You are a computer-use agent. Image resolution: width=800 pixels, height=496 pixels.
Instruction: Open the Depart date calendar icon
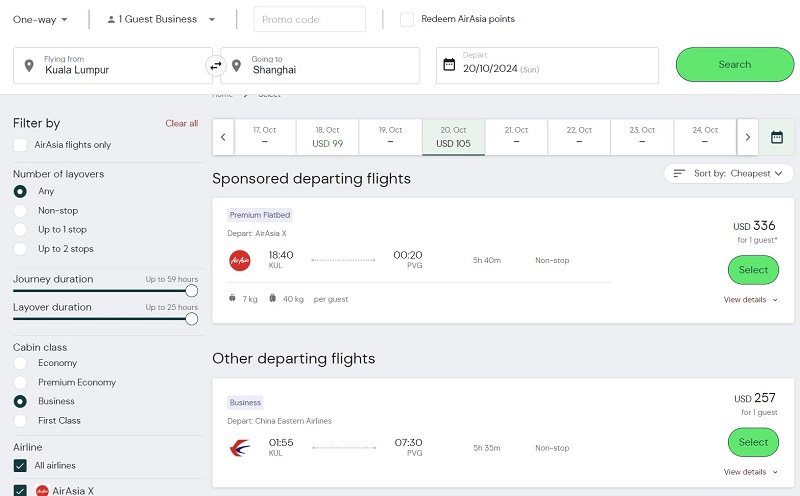click(449, 65)
